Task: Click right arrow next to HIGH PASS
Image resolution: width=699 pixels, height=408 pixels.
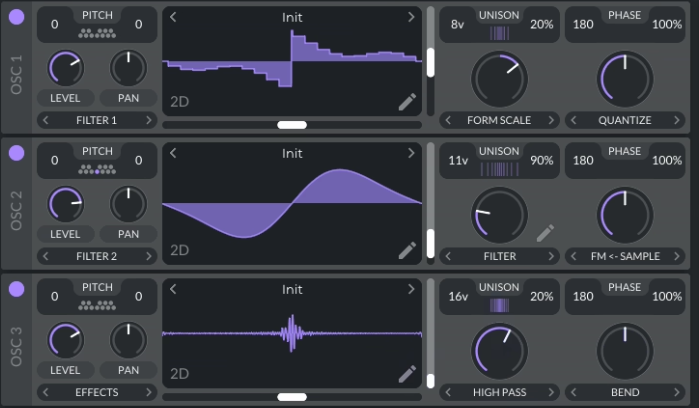Action: [x=551, y=392]
